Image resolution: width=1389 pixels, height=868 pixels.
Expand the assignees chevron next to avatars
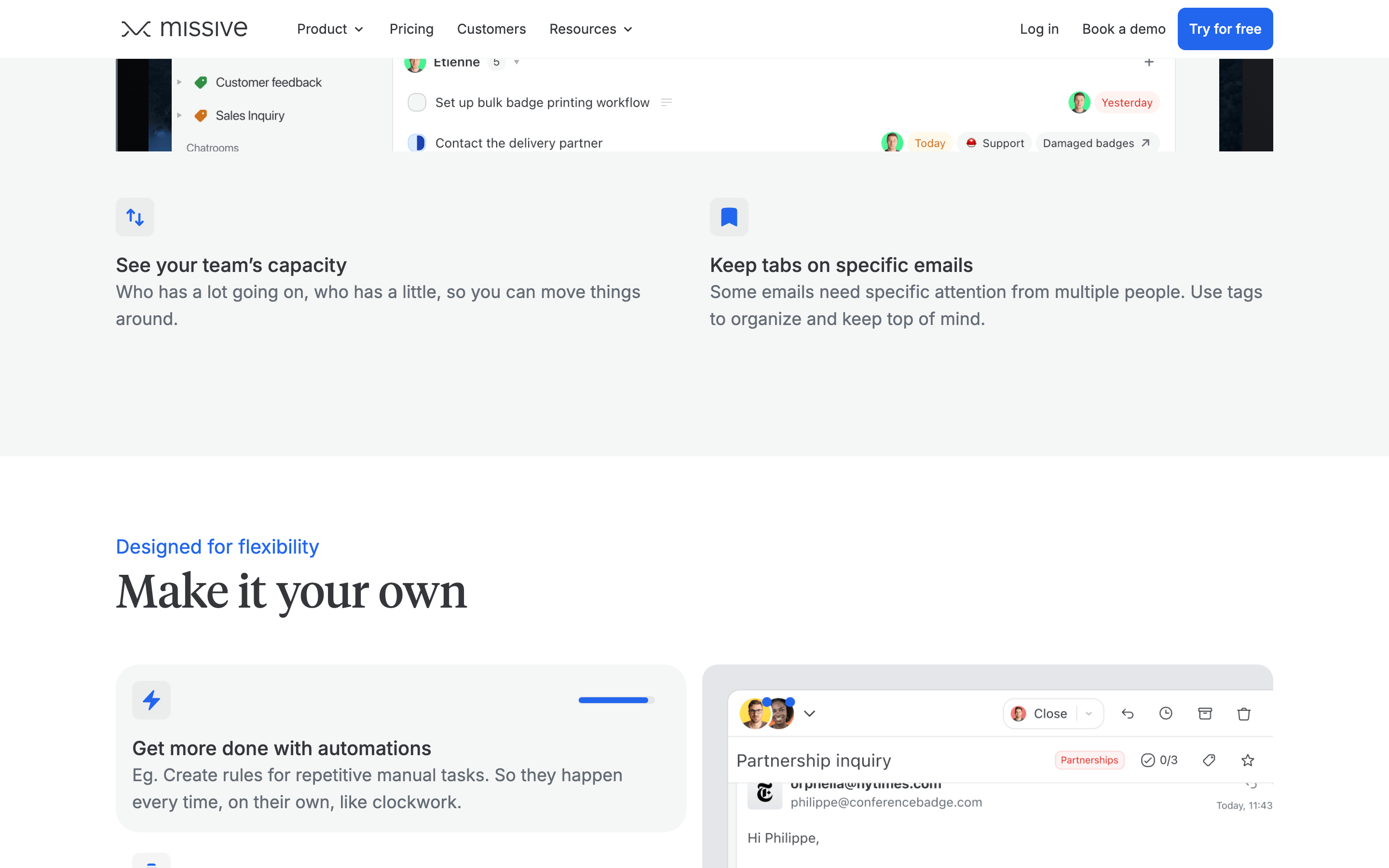tap(809, 714)
